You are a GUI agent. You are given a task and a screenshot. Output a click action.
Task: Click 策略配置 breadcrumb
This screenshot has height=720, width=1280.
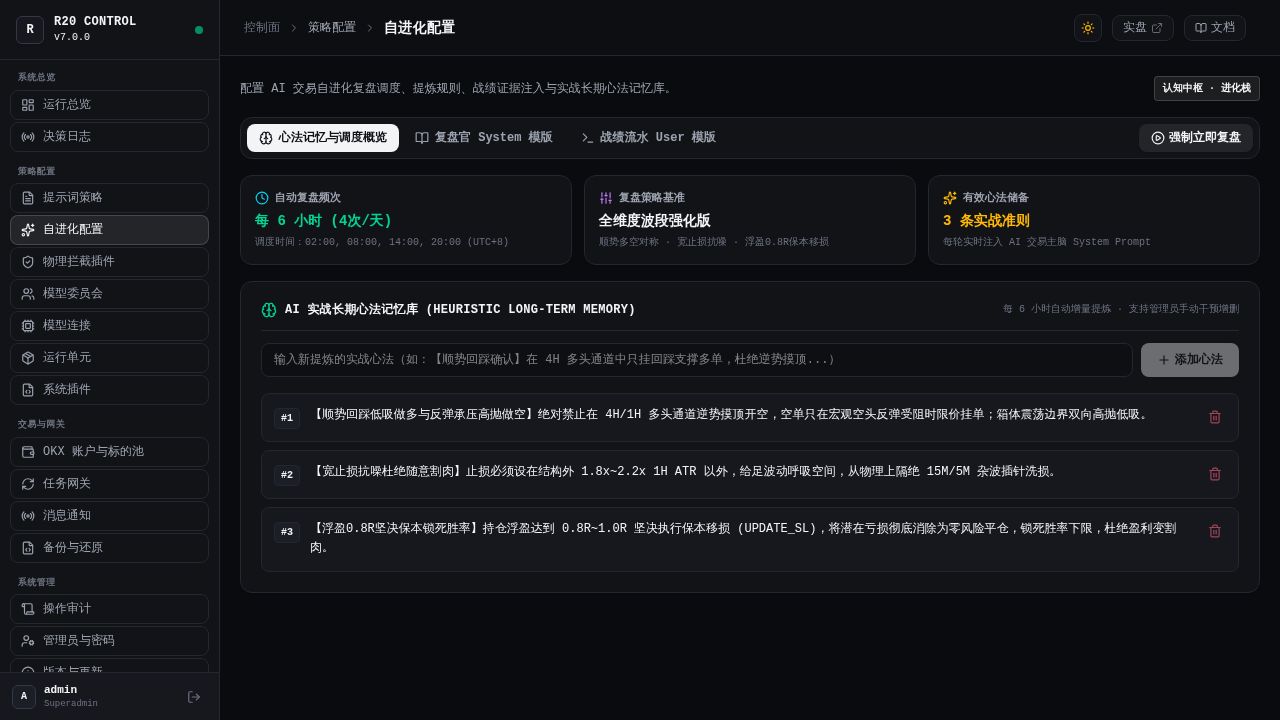332,28
